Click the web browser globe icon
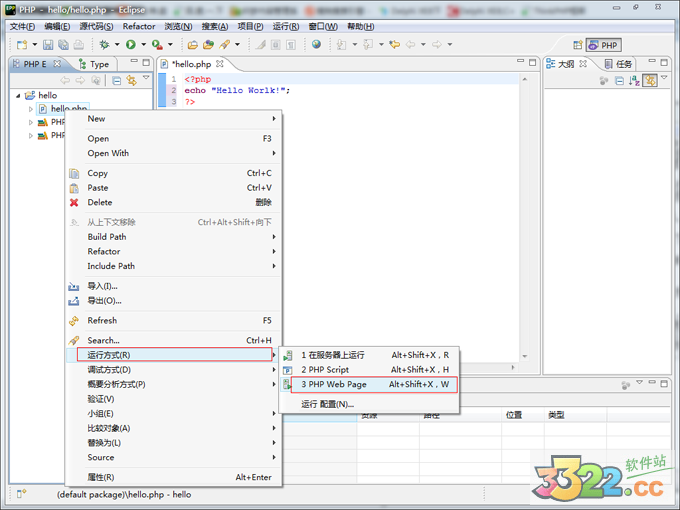This screenshot has width=680, height=510. [x=317, y=44]
